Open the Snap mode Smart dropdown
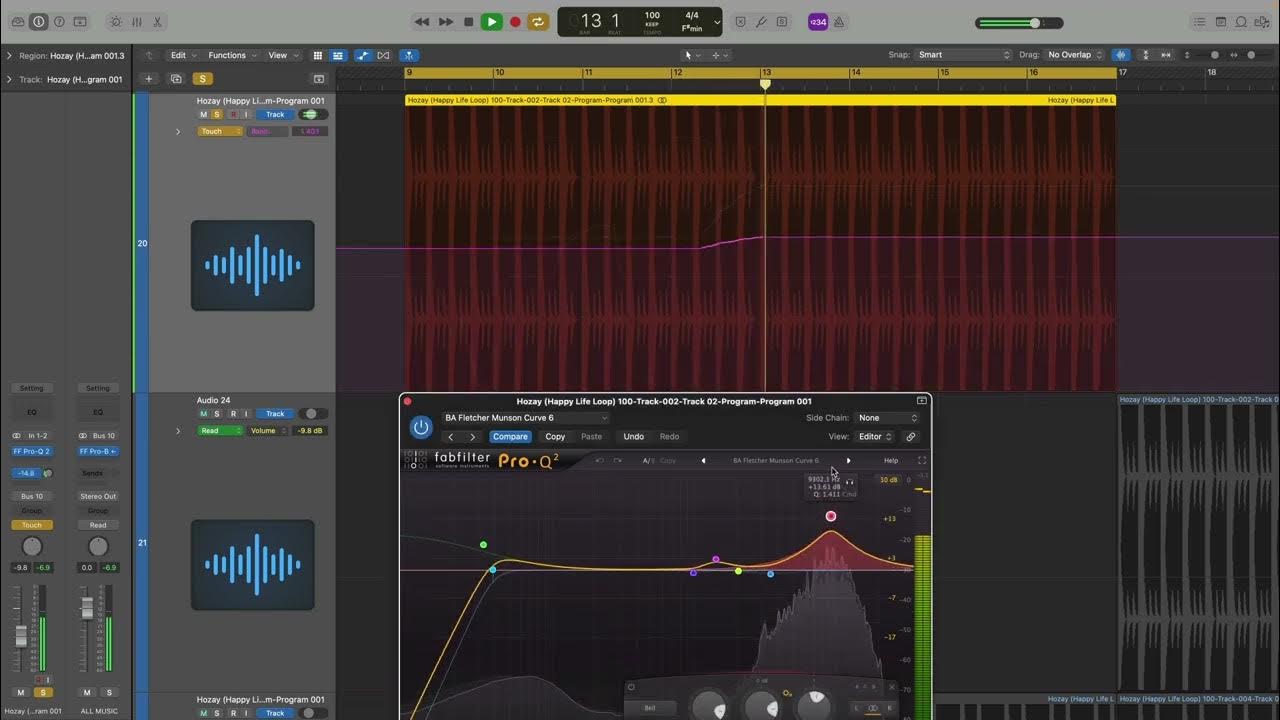The width and height of the screenshot is (1280, 720). (964, 55)
